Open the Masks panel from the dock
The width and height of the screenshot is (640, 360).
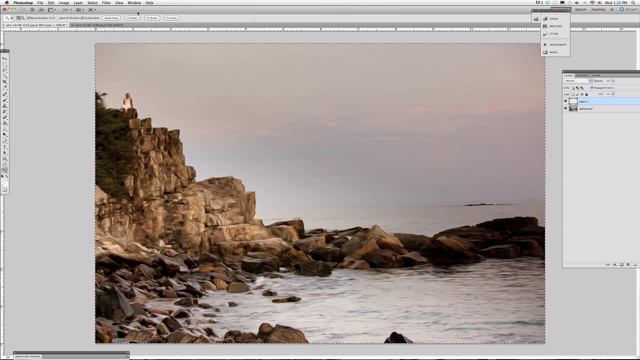click(x=550, y=52)
